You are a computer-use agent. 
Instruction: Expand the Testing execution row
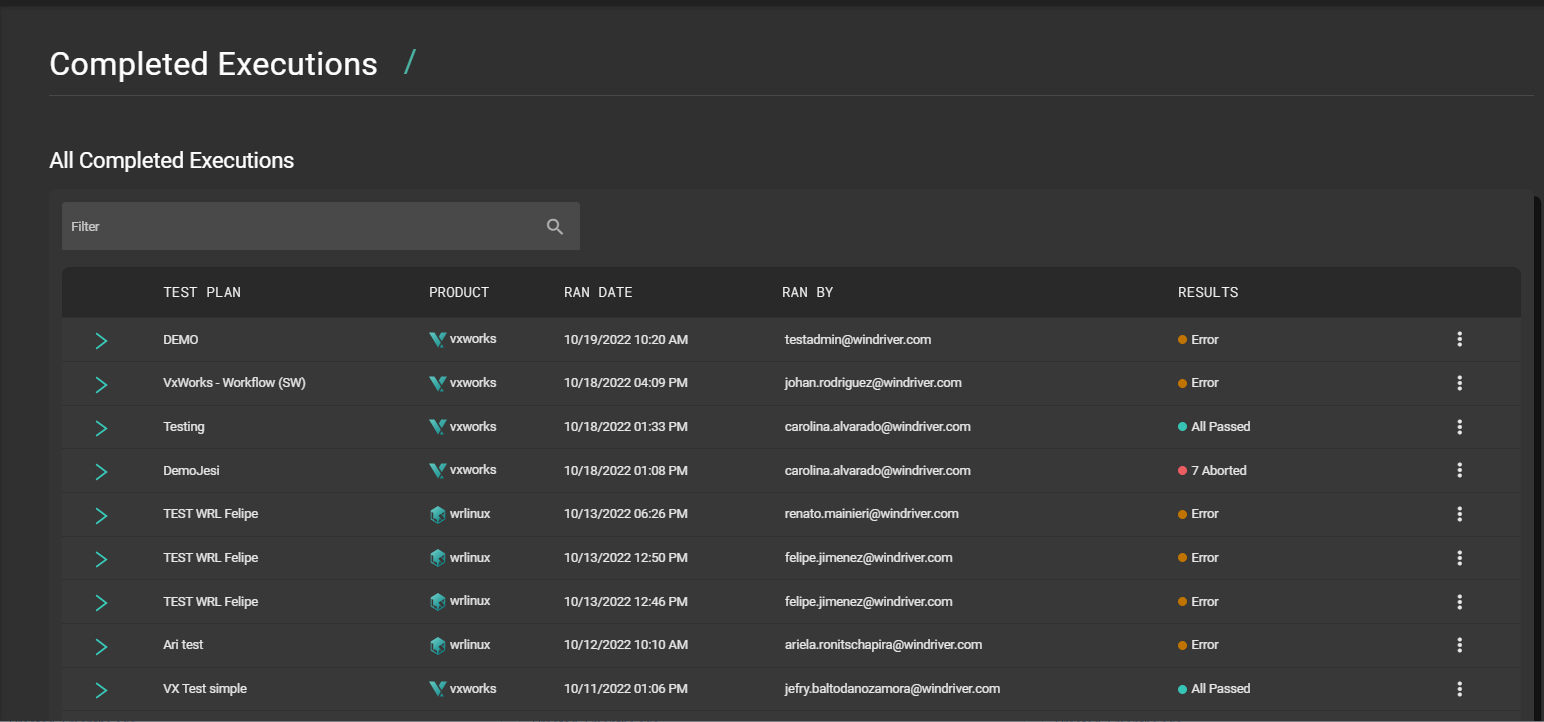(x=101, y=428)
